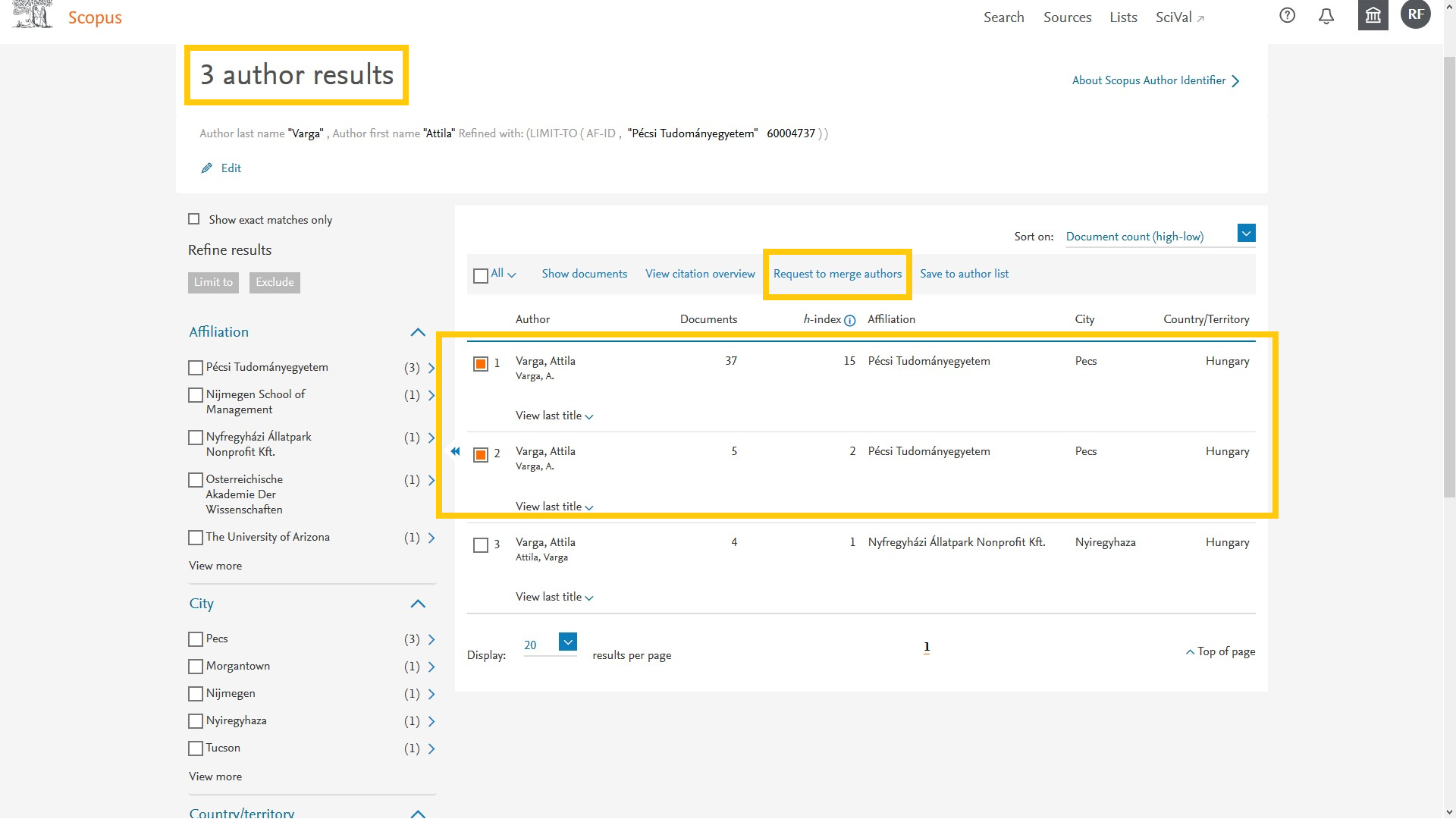Open the All selection dropdown chevron
Screen dimensions: 1456x819
(x=512, y=275)
